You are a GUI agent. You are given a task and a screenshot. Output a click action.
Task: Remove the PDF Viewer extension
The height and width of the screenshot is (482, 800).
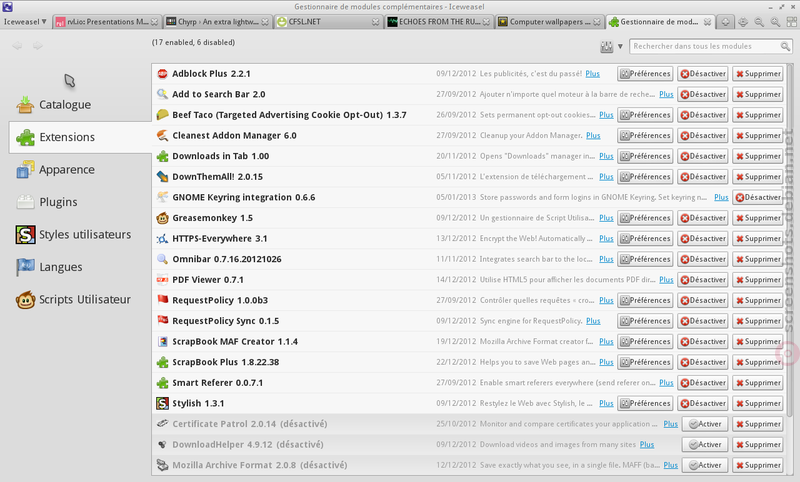point(758,280)
